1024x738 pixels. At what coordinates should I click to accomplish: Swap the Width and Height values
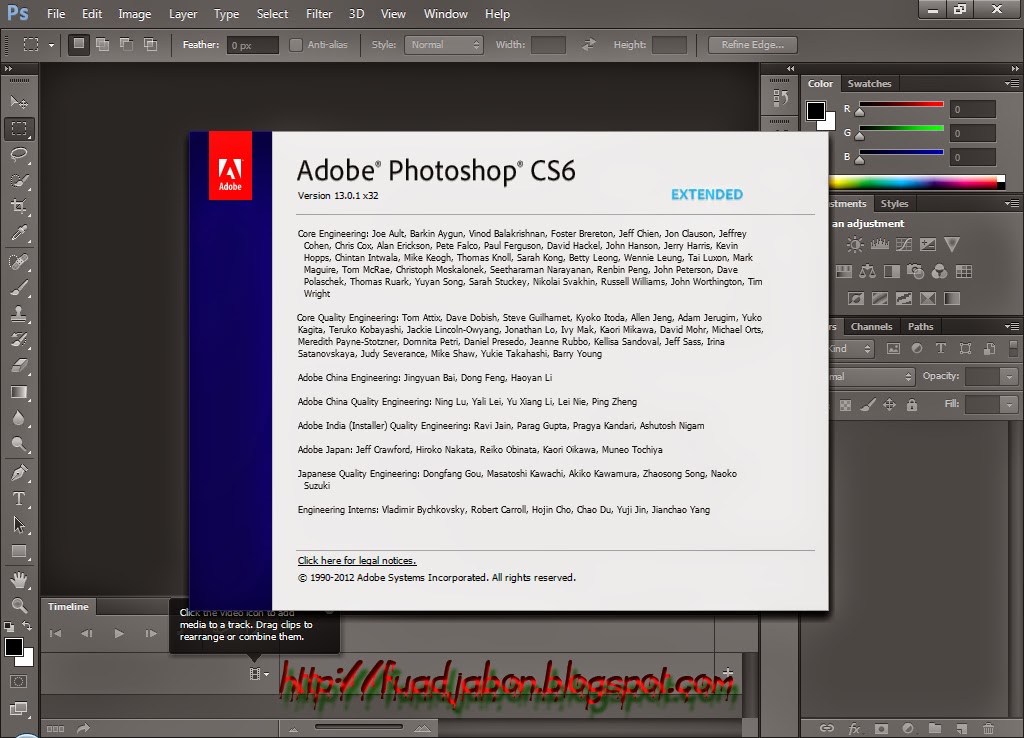coord(589,44)
